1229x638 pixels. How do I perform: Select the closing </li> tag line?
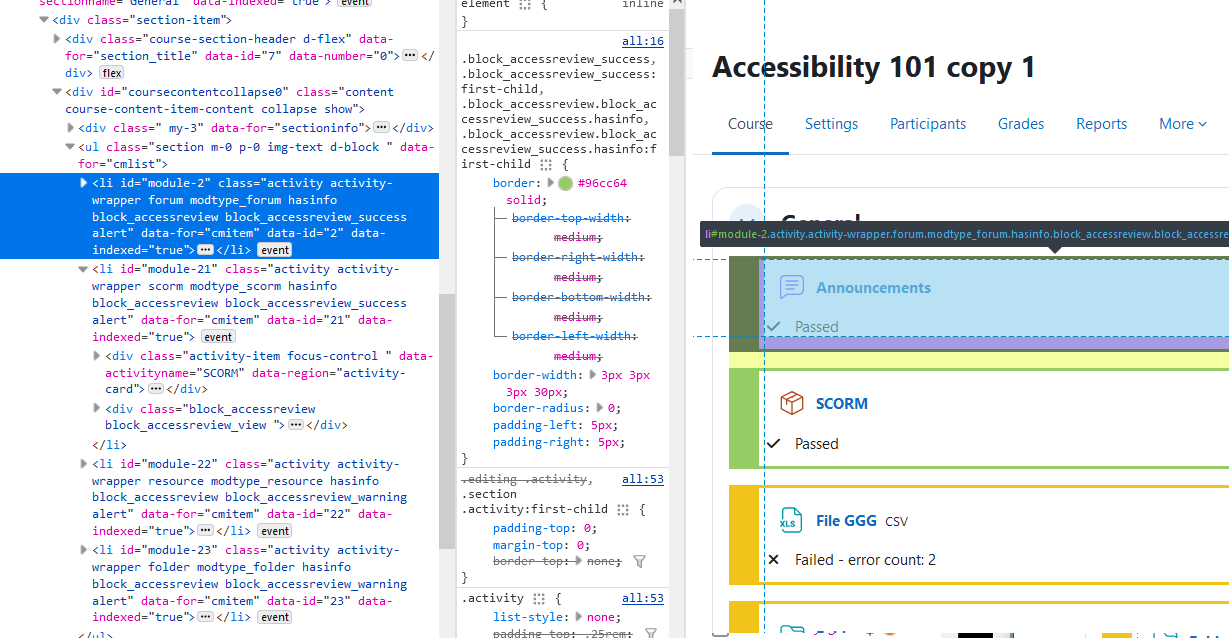click(x=109, y=445)
